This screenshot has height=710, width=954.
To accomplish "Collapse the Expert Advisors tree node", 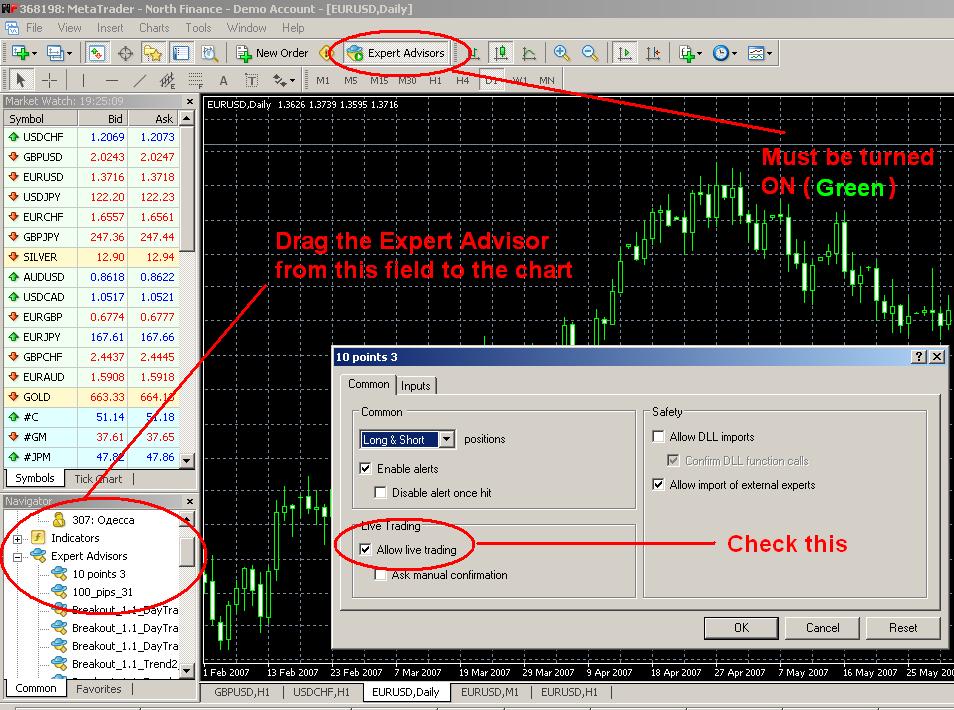I will pos(18,557).
